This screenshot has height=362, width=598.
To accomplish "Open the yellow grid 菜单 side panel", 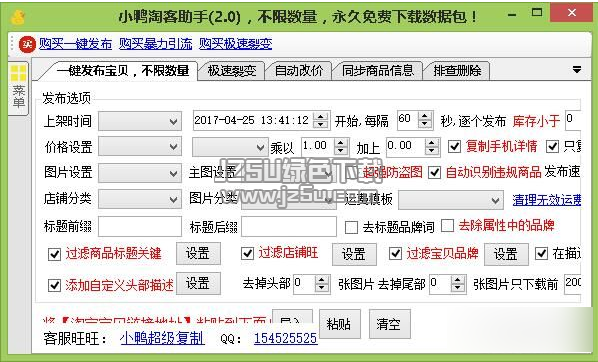I will 18,88.
